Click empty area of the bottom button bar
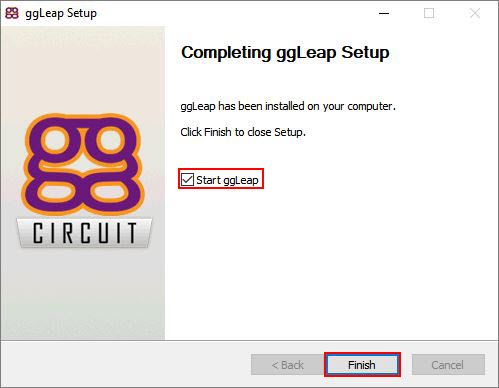 click(x=127, y=365)
